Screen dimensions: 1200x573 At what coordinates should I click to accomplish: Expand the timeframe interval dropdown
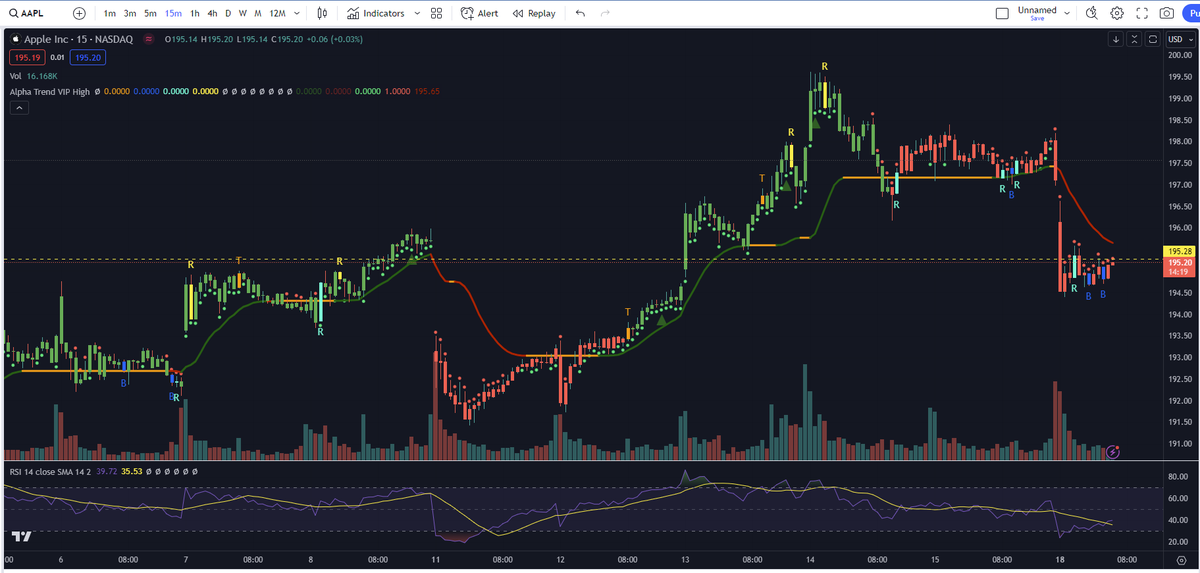(x=297, y=13)
